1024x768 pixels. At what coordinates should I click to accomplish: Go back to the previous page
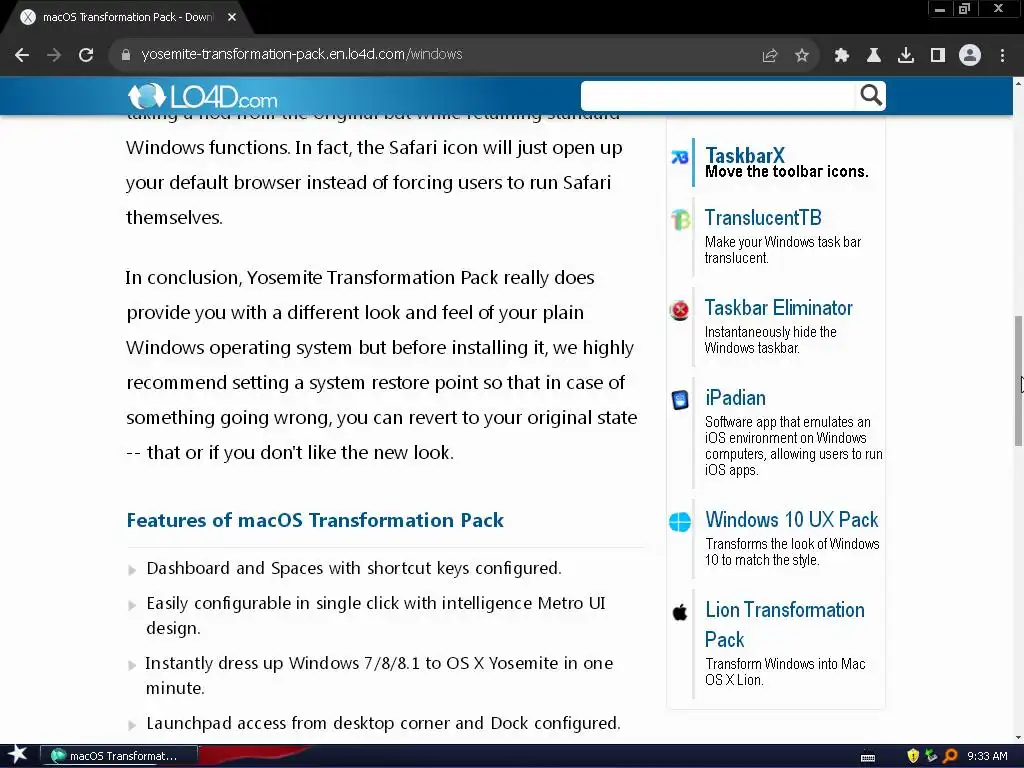(22, 55)
